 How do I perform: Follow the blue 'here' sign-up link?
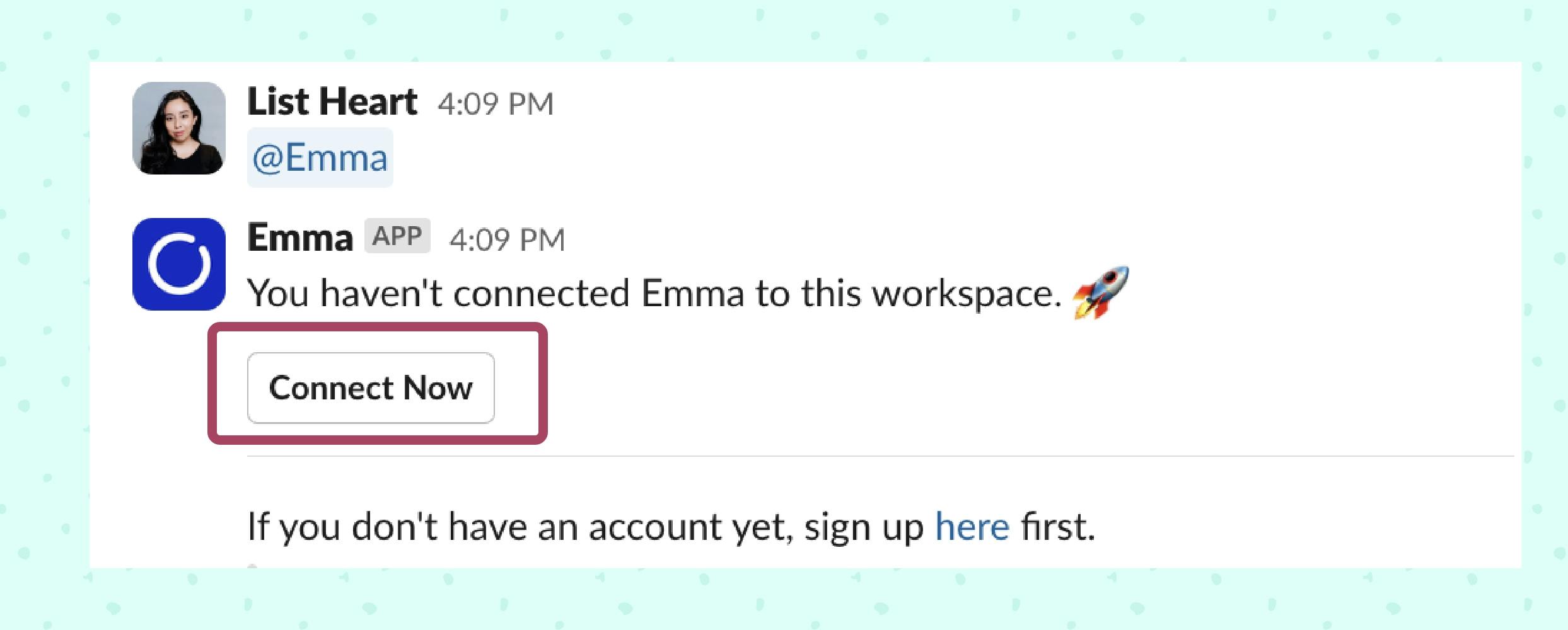[972, 526]
